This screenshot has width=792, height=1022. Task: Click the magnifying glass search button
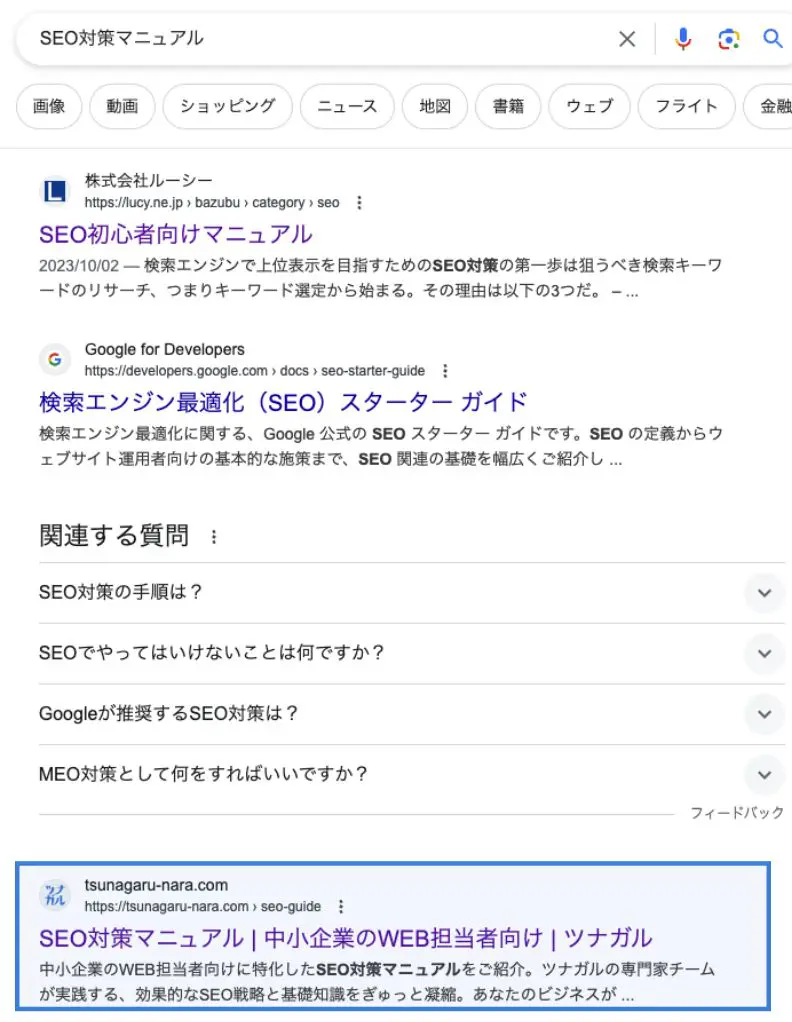tap(773, 39)
